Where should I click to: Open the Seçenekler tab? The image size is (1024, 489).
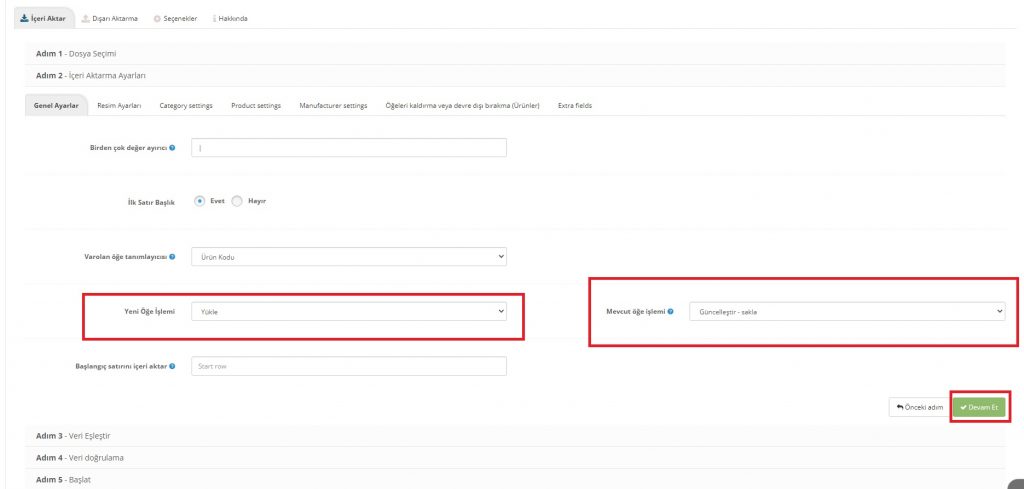pos(175,18)
